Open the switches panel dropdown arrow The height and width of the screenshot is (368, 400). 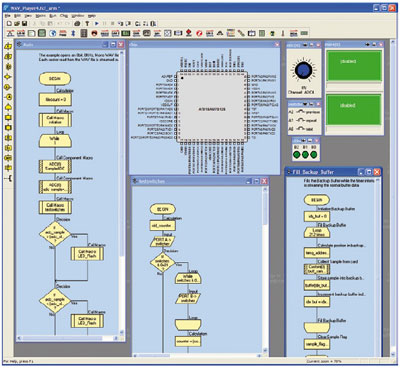(305, 104)
